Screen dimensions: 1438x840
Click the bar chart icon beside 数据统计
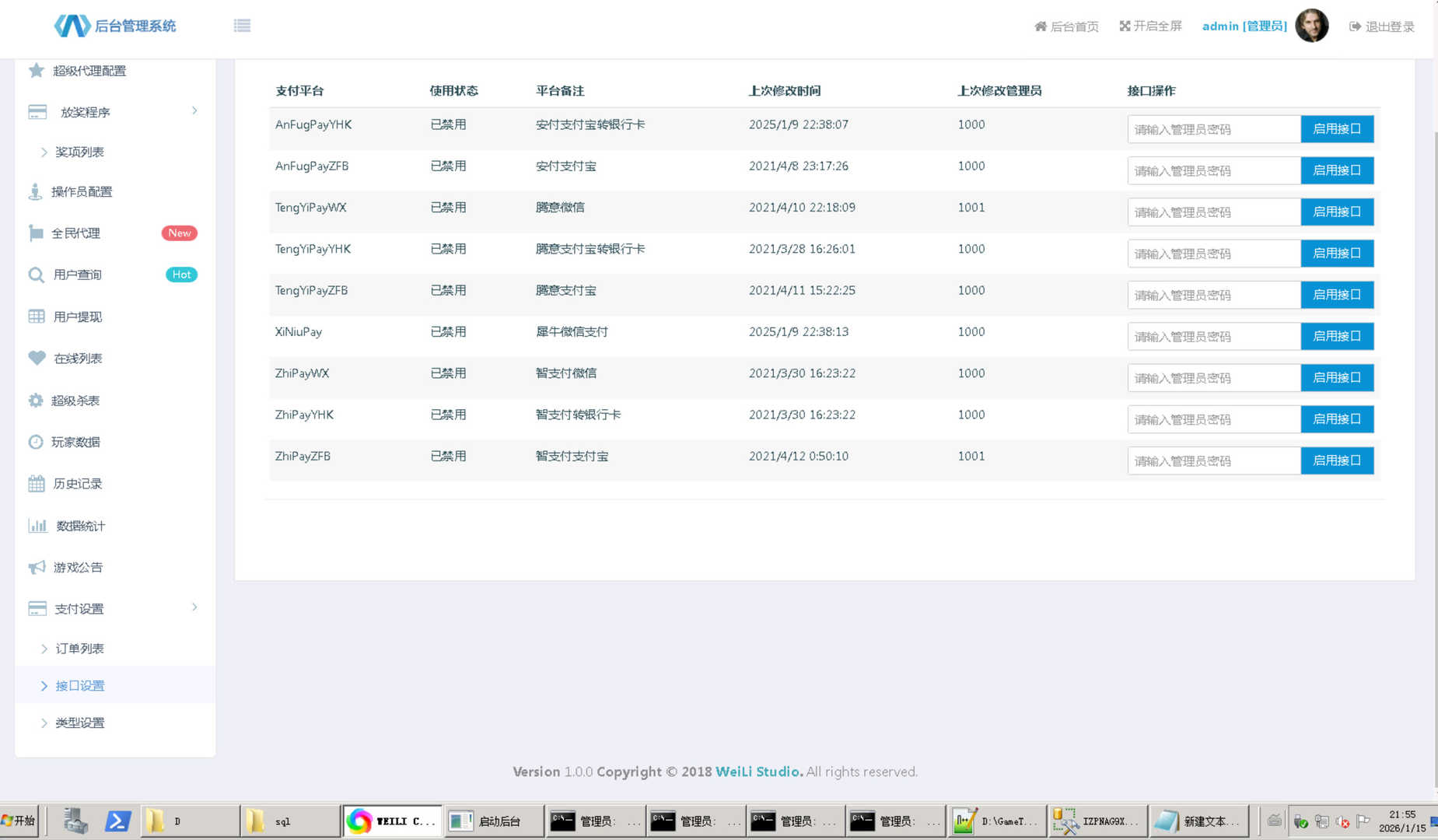(x=37, y=526)
